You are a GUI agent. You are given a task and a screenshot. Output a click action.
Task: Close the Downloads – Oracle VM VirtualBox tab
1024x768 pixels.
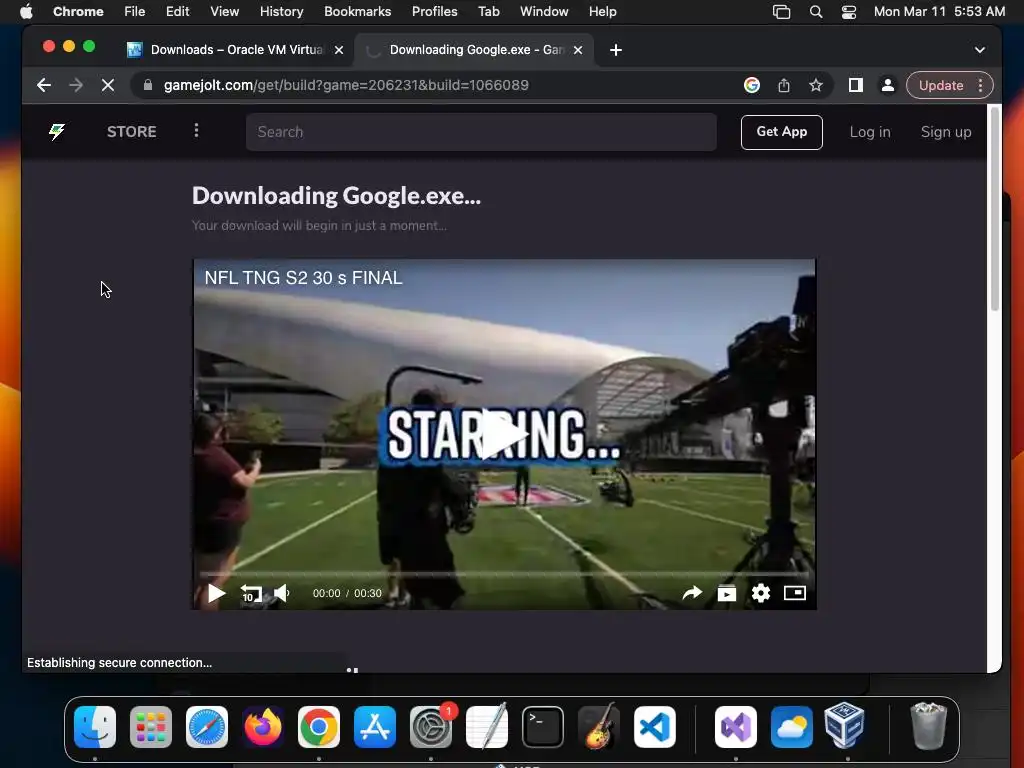[338, 50]
